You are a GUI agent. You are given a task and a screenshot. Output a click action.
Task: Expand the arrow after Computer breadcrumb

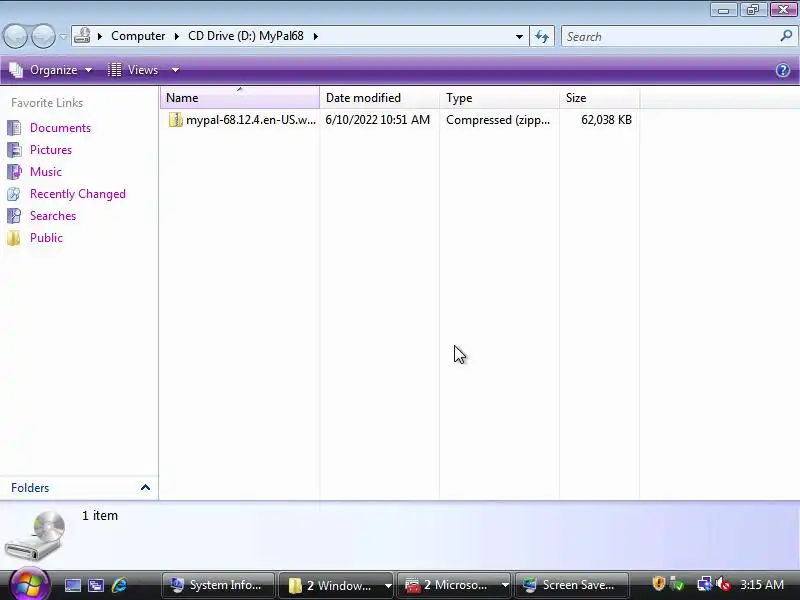[x=176, y=36]
